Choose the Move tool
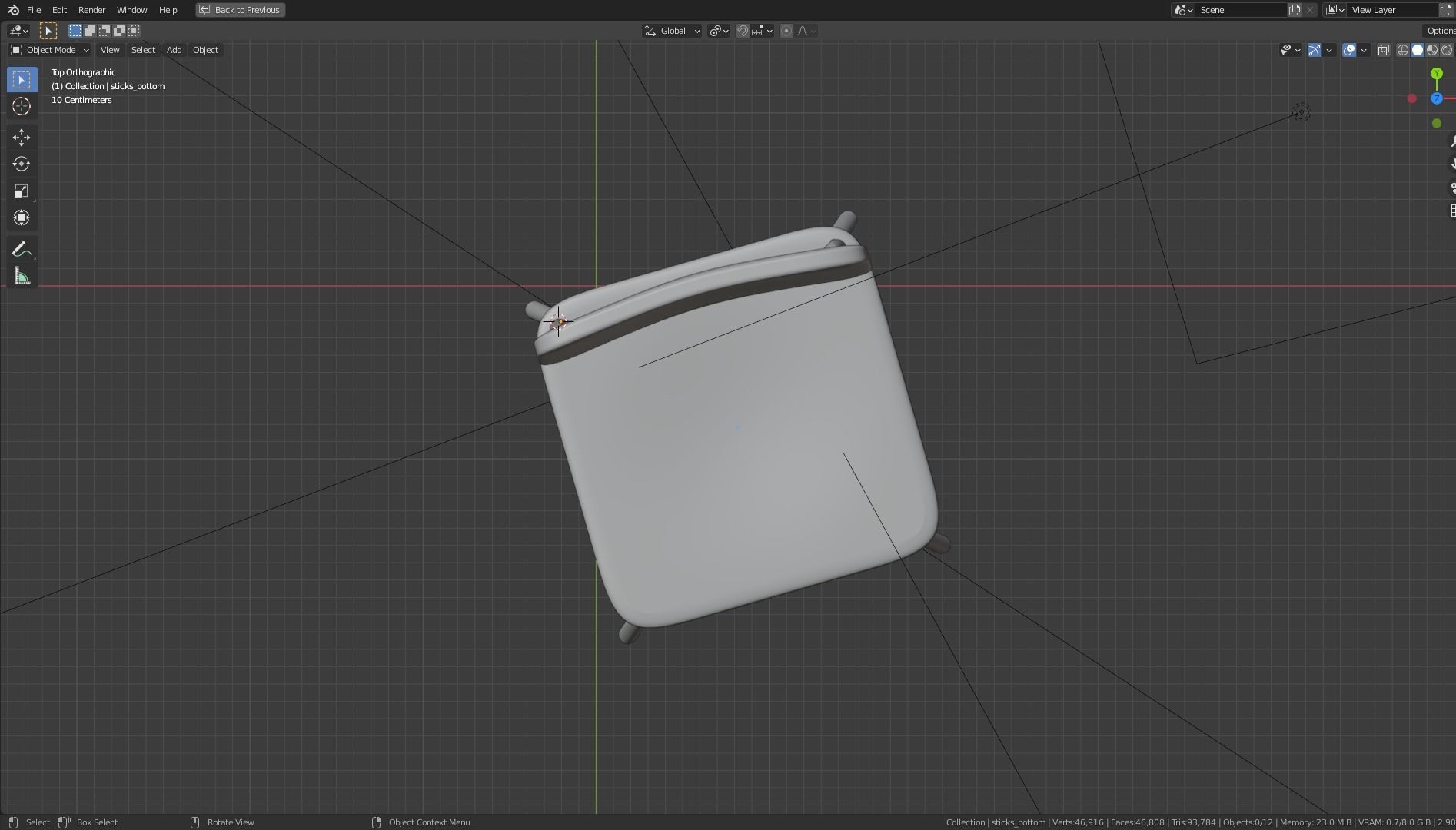Image resolution: width=1456 pixels, height=830 pixels. (x=22, y=138)
